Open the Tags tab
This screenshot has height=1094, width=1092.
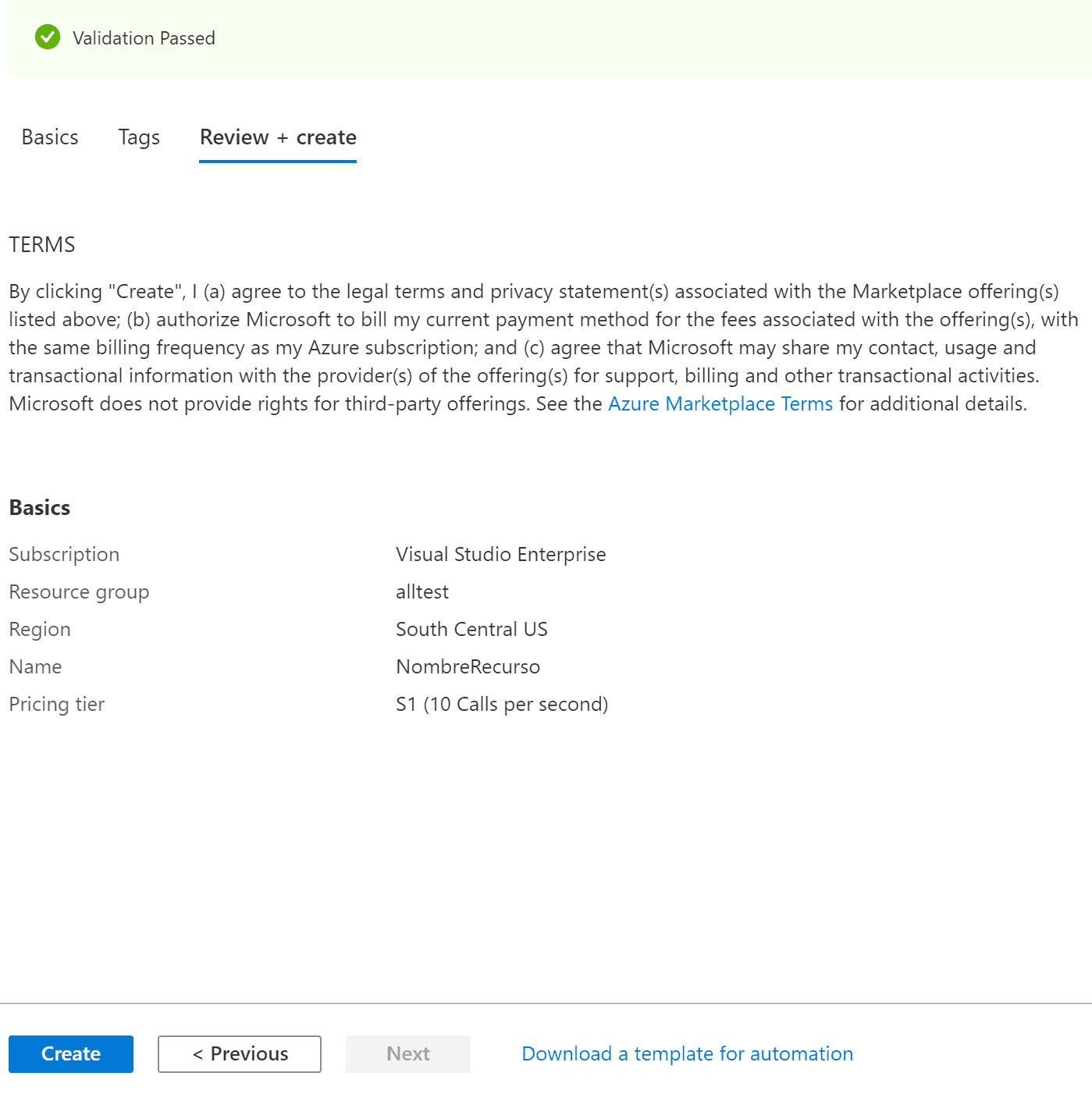coord(139,137)
